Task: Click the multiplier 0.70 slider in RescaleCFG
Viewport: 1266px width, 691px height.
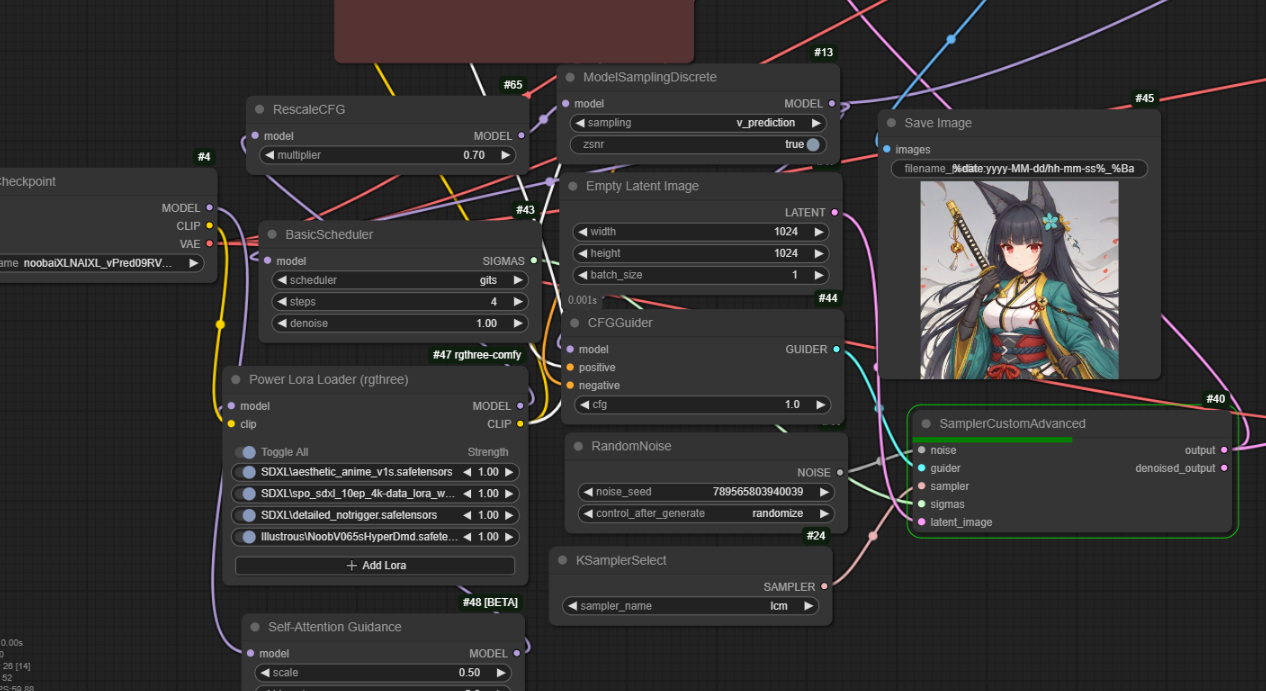Action: [x=388, y=155]
